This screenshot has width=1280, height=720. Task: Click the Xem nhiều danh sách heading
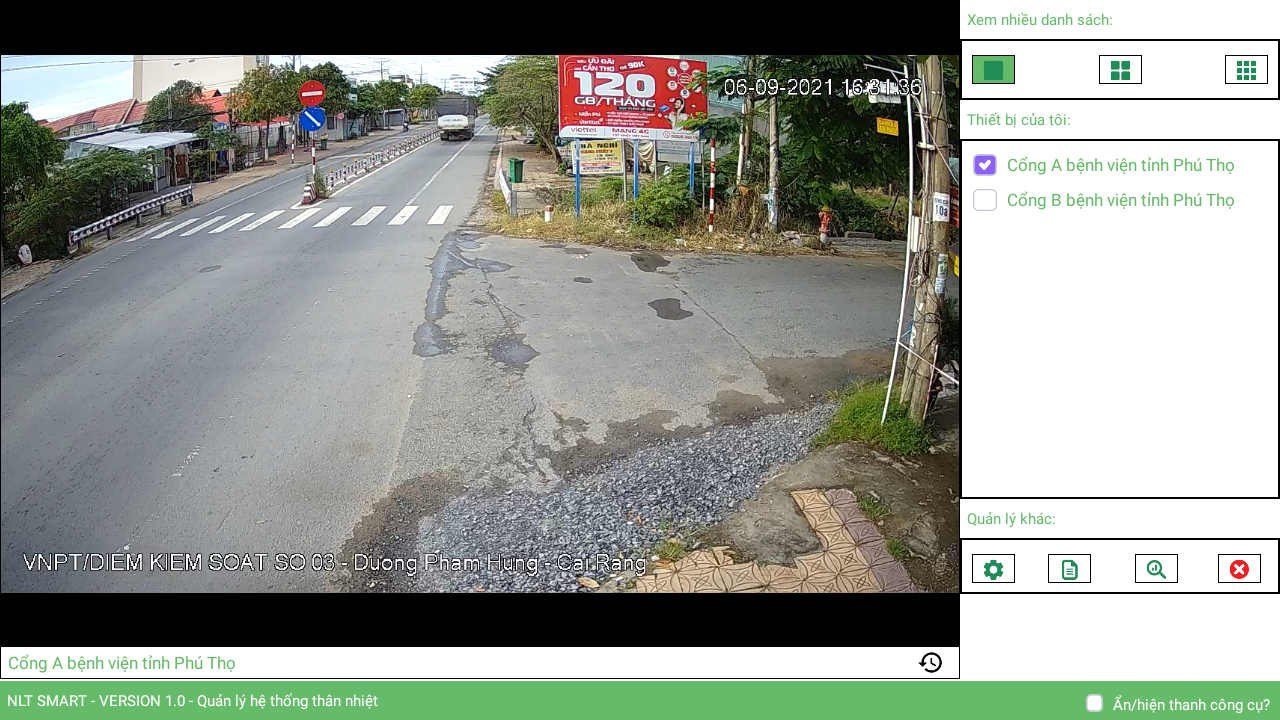click(1039, 20)
